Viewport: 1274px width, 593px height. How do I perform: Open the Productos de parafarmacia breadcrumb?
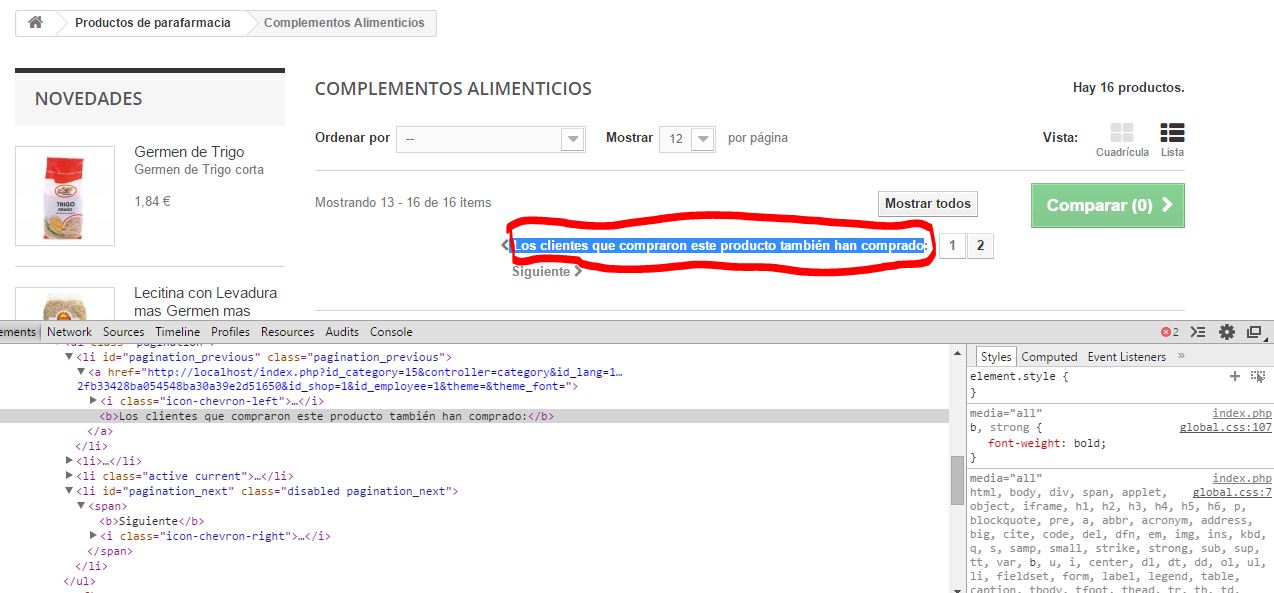pyautogui.click(x=152, y=22)
